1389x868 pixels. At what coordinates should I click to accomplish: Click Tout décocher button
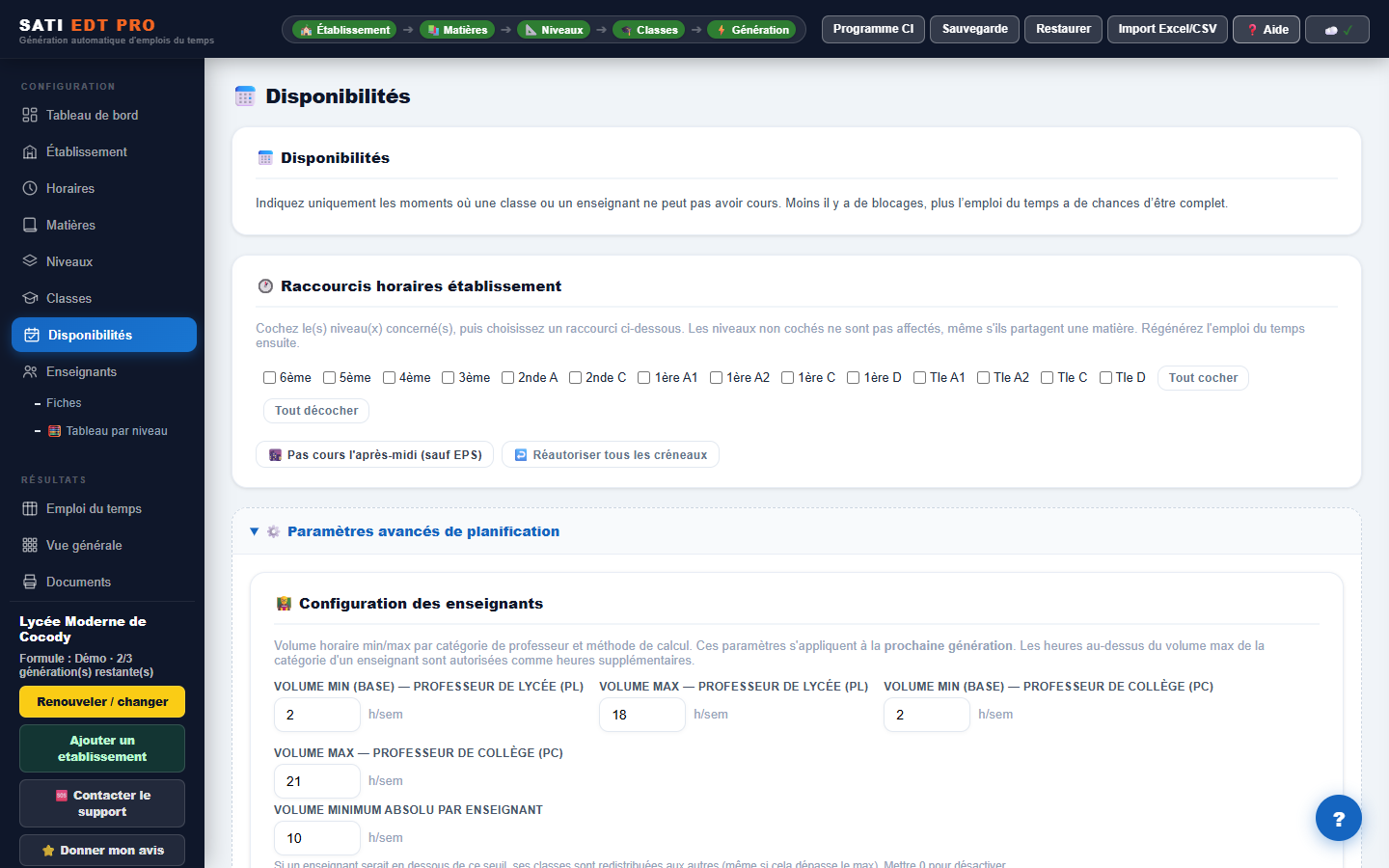point(316,411)
